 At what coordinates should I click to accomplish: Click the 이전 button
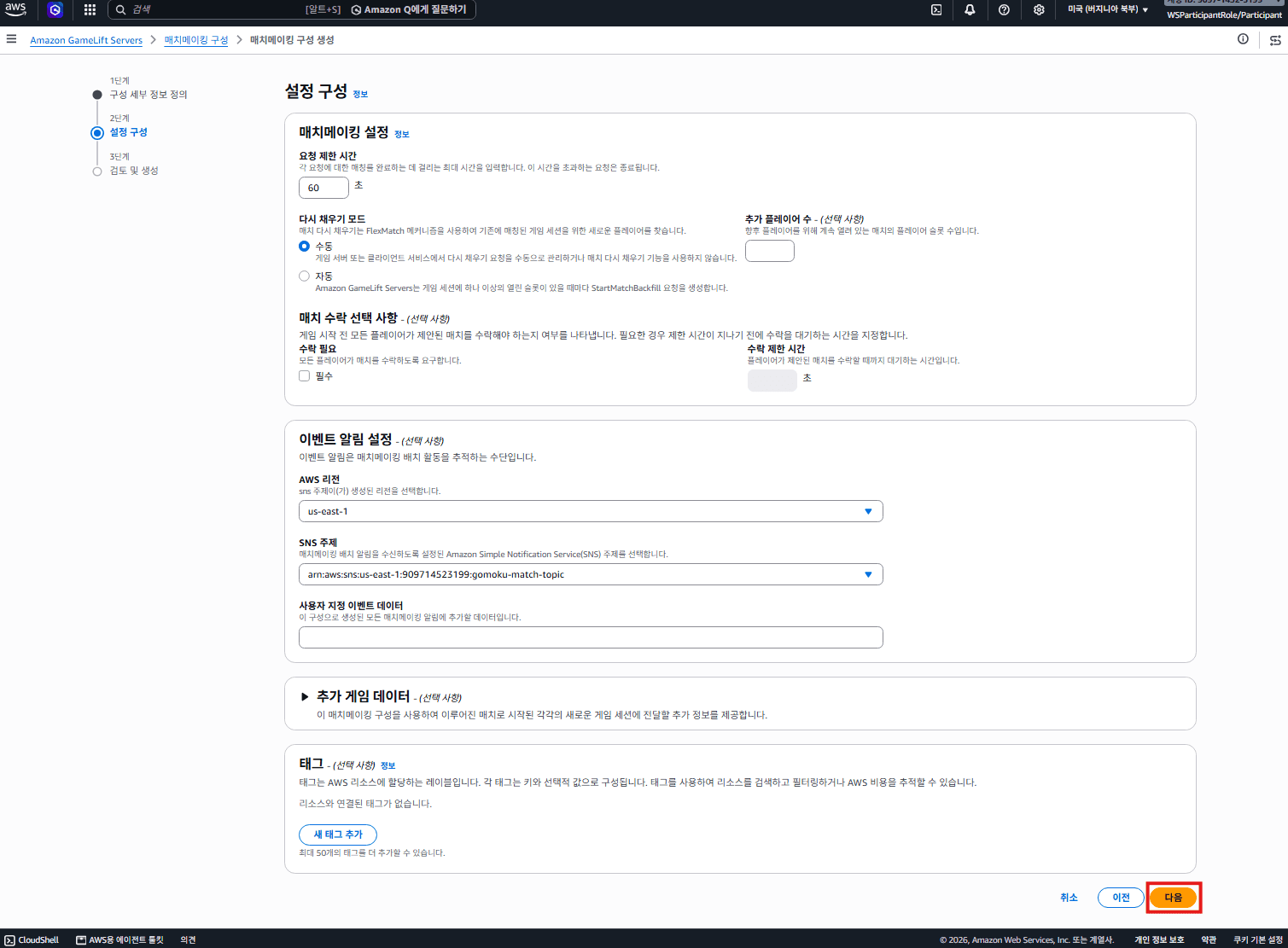(1121, 898)
